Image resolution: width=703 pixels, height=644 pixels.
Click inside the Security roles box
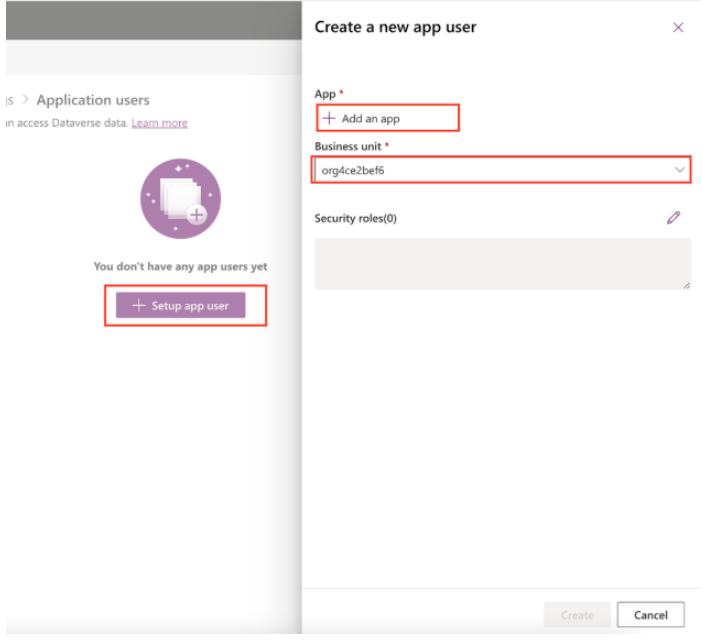point(502,264)
